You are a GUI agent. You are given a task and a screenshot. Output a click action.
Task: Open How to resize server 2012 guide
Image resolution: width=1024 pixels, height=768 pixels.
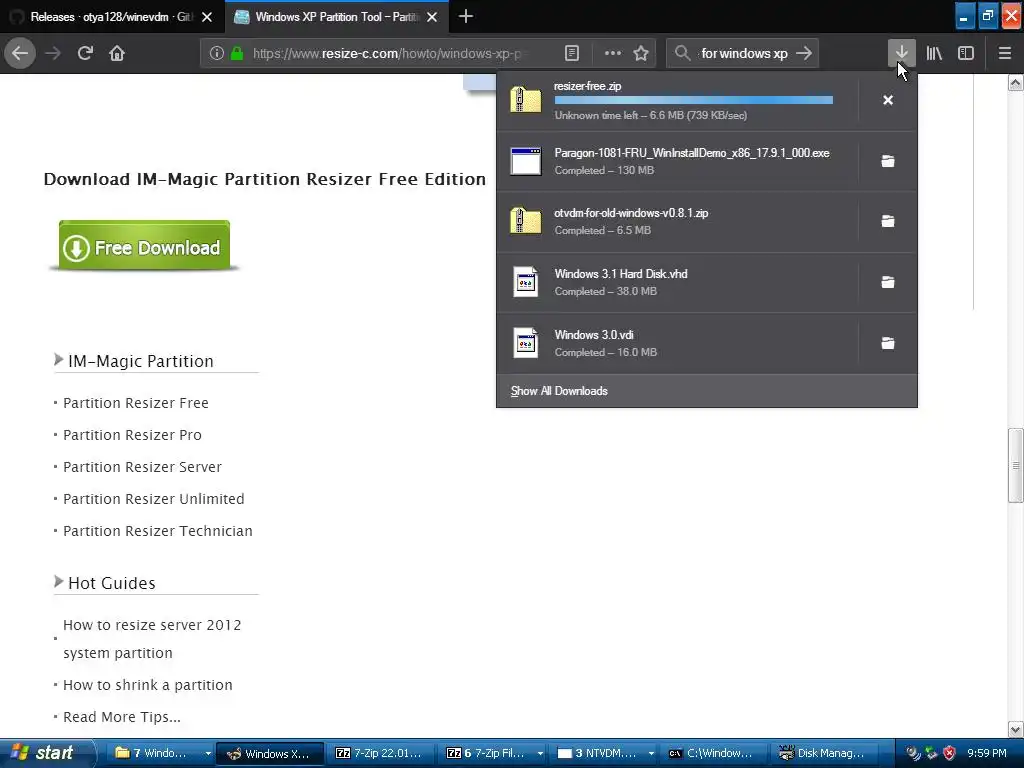[152, 639]
